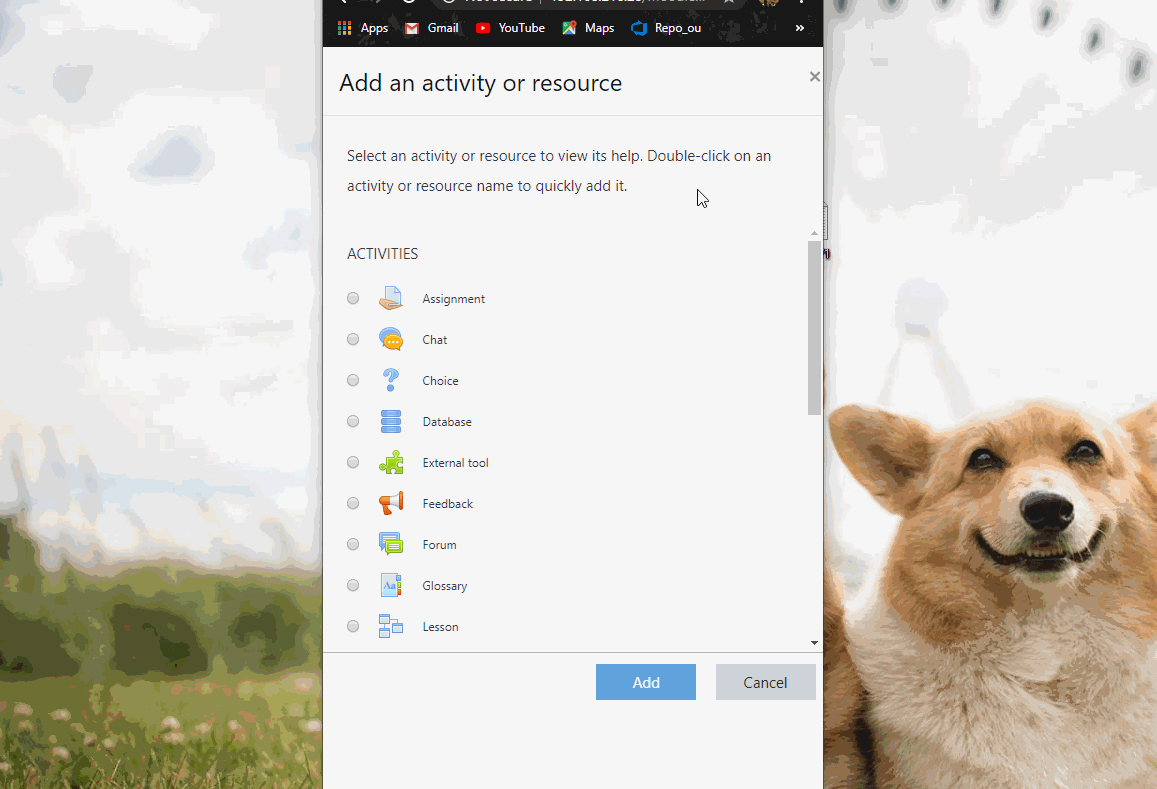Click the External tool label
The width and height of the screenshot is (1157, 789).
(x=455, y=463)
